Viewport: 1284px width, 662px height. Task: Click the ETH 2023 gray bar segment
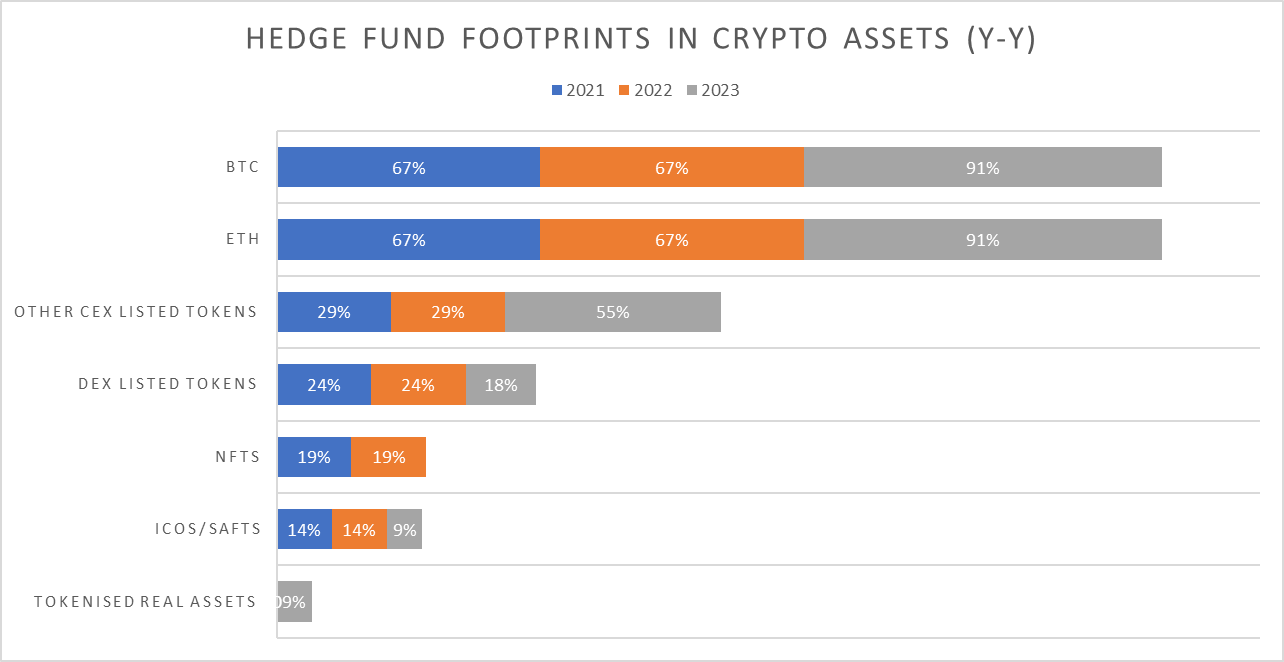982,240
